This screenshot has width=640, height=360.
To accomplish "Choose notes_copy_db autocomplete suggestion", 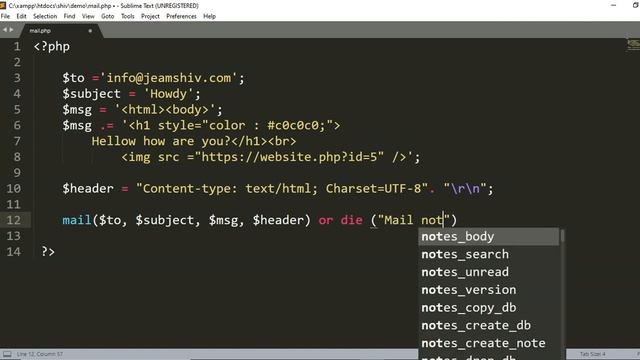I will coord(489,308).
